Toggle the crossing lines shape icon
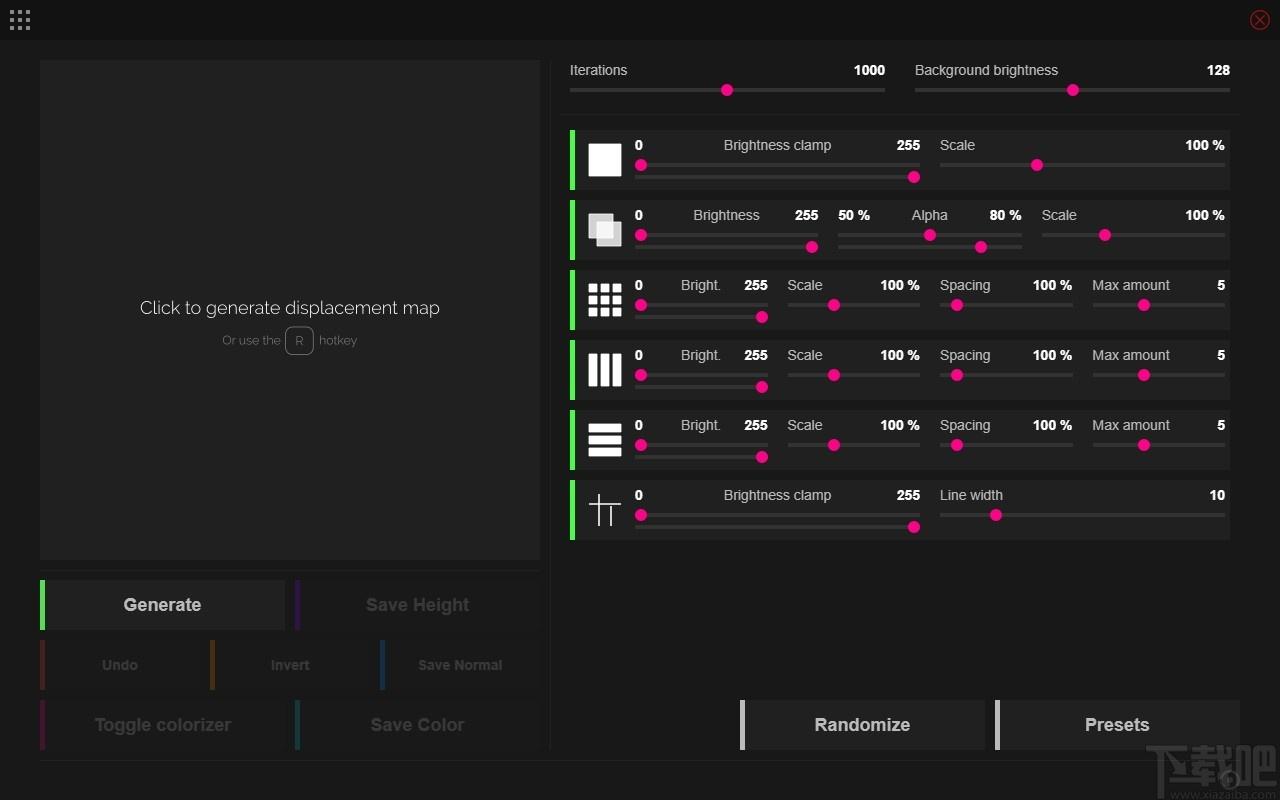Screen dimensions: 1280x800 coord(605,510)
